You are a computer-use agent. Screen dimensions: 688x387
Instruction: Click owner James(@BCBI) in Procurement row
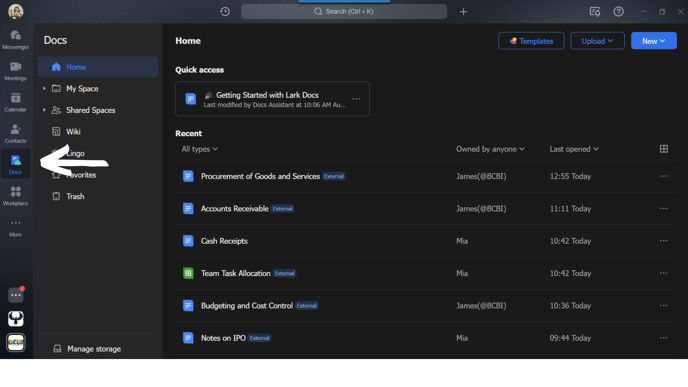point(481,176)
